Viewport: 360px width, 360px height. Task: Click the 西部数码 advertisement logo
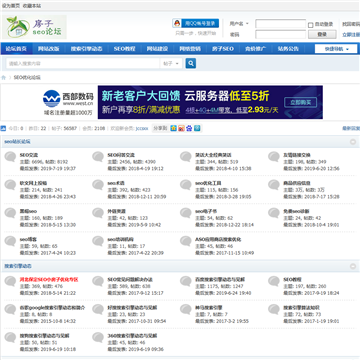[x=68, y=102]
